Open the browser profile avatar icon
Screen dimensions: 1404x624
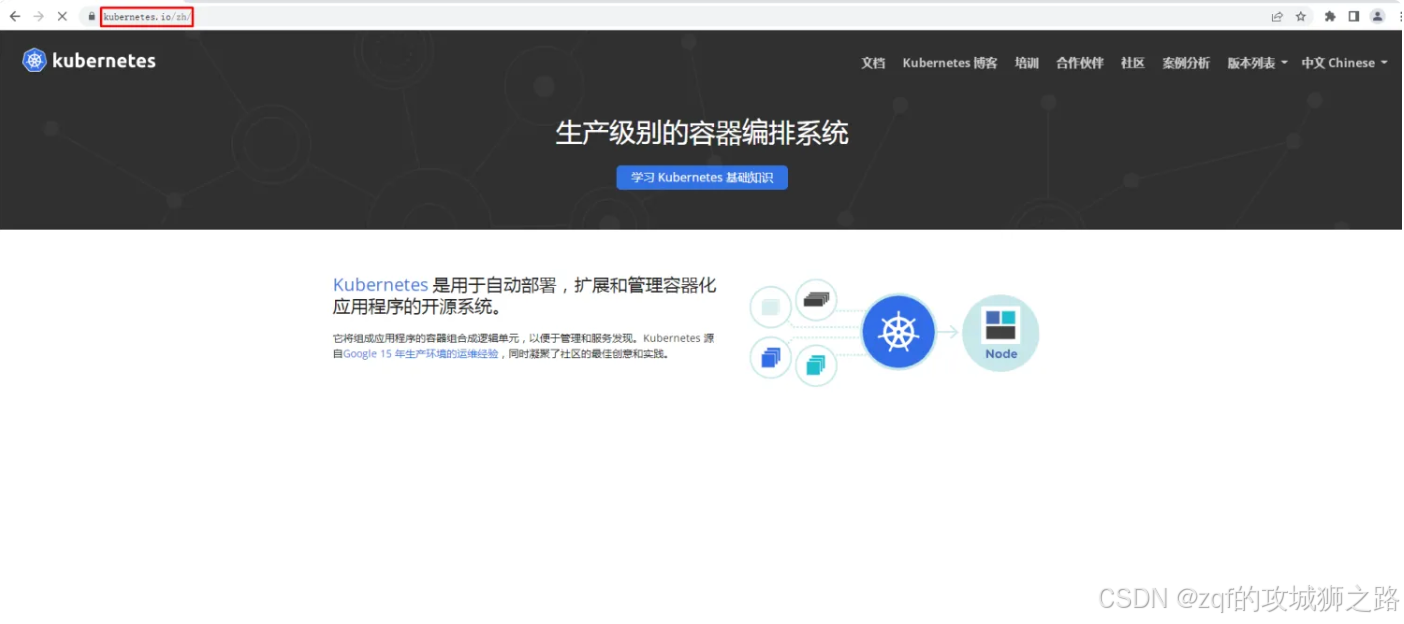point(1378,16)
